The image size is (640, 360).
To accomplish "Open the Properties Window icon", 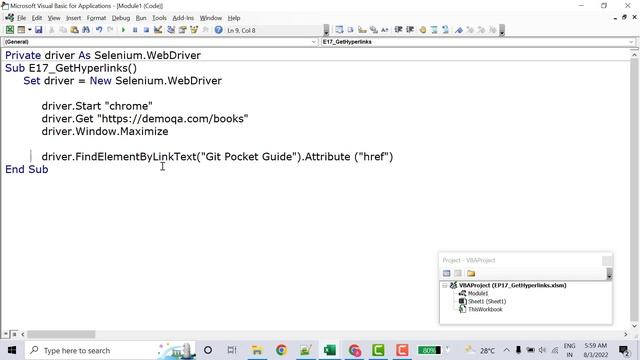I will (x=182, y=30).
